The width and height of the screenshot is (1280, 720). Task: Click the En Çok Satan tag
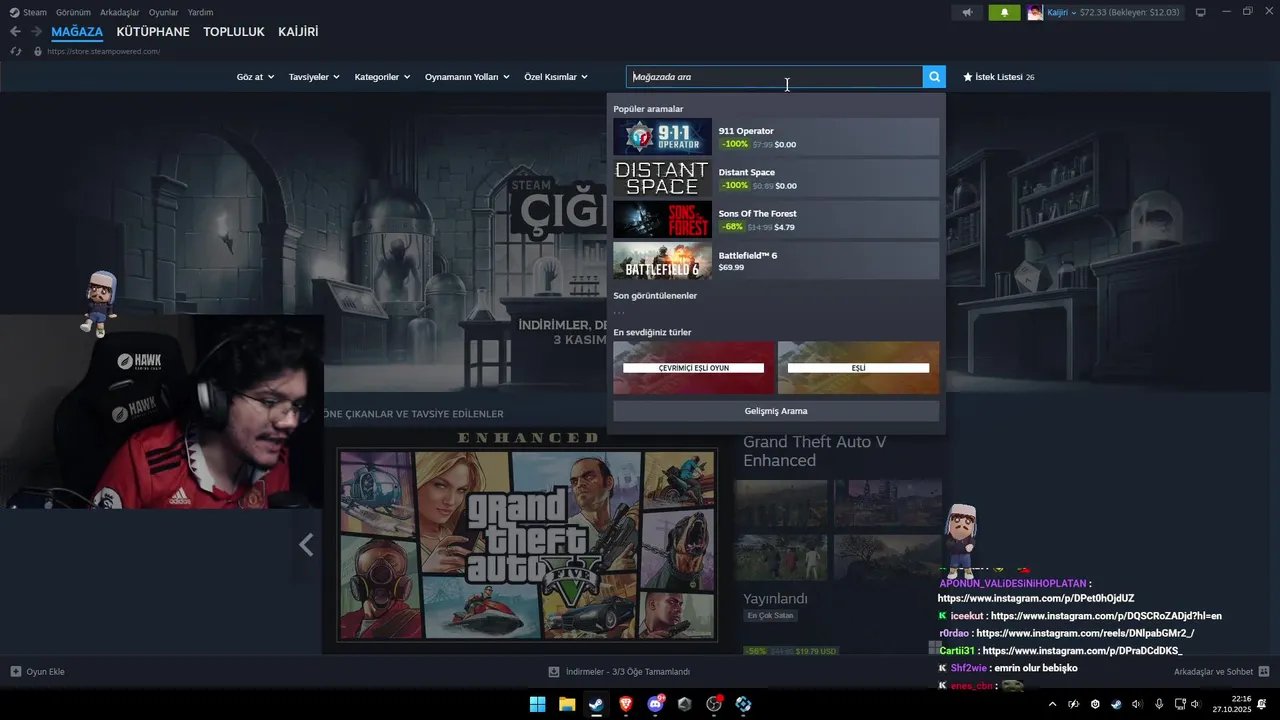click(770, 616)
